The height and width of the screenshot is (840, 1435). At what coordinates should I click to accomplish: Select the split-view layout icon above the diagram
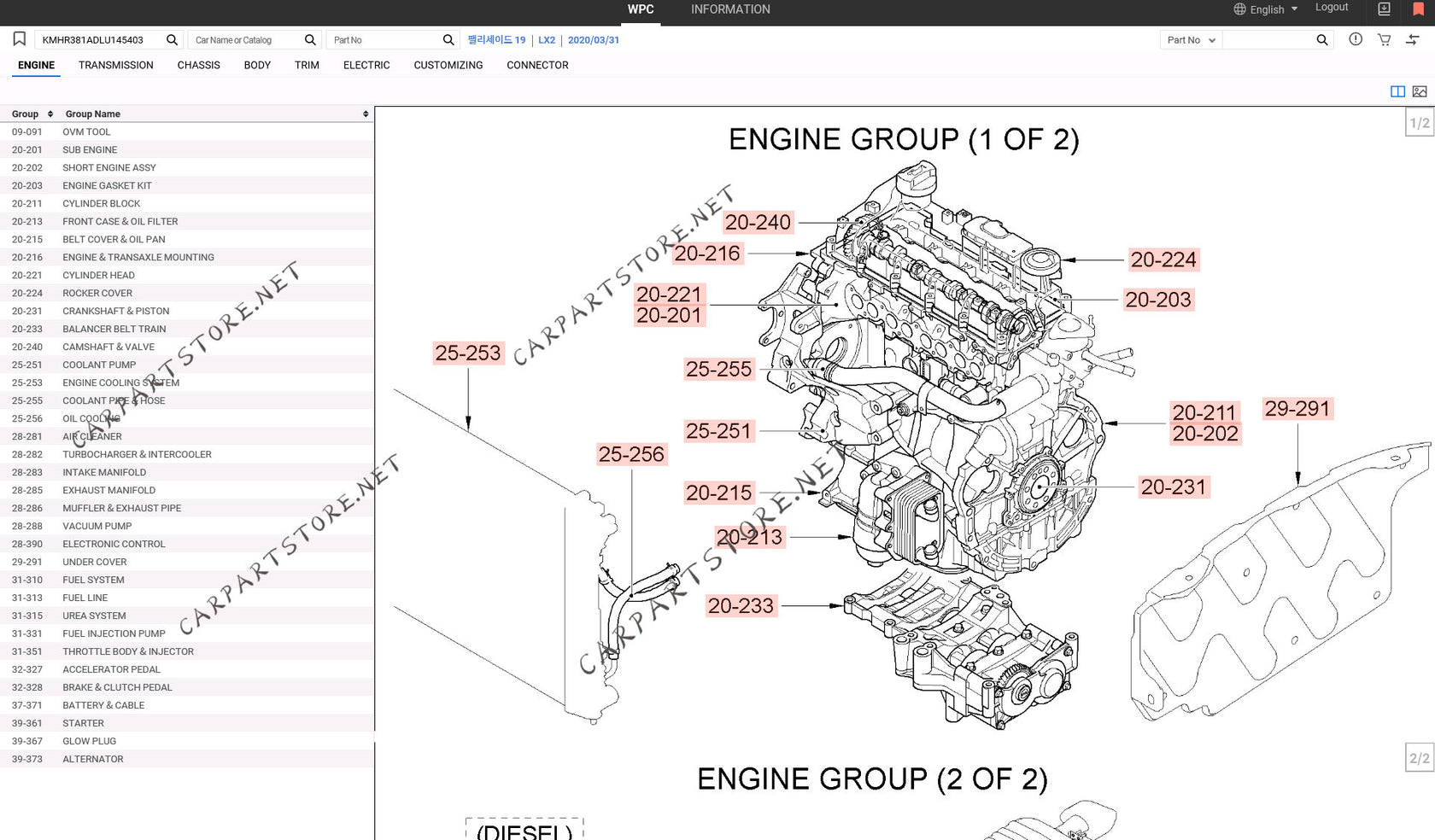[x=1397, y=91]
